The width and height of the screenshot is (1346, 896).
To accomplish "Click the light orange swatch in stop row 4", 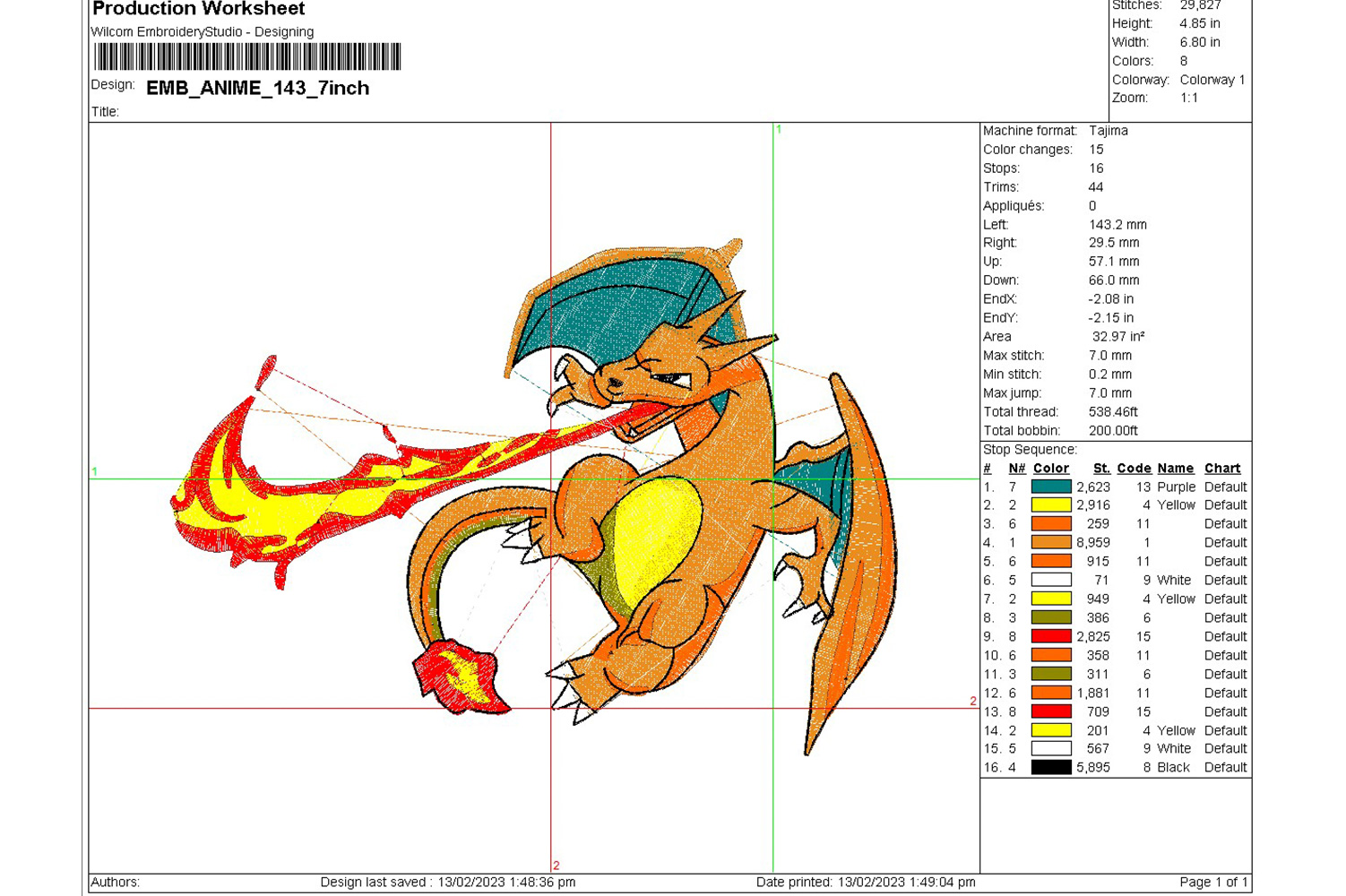I will click(x=1051, y=543).
